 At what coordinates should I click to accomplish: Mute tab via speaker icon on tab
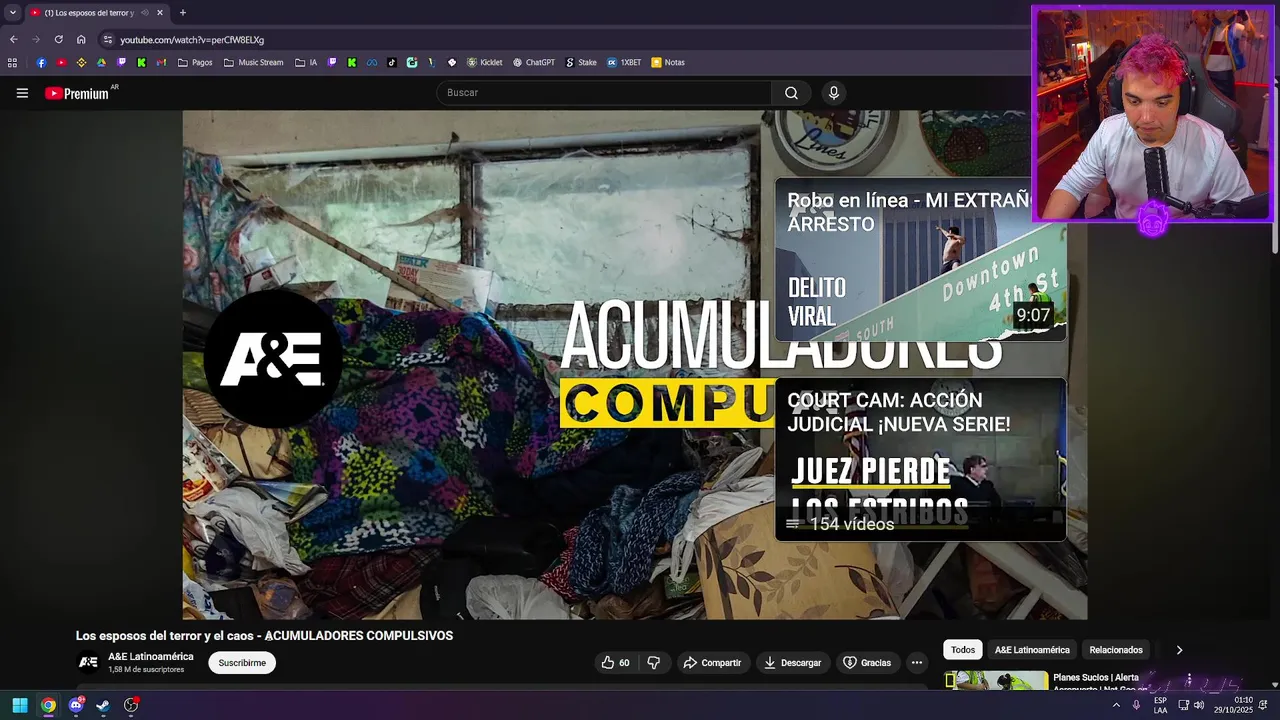tap(145, 12)
